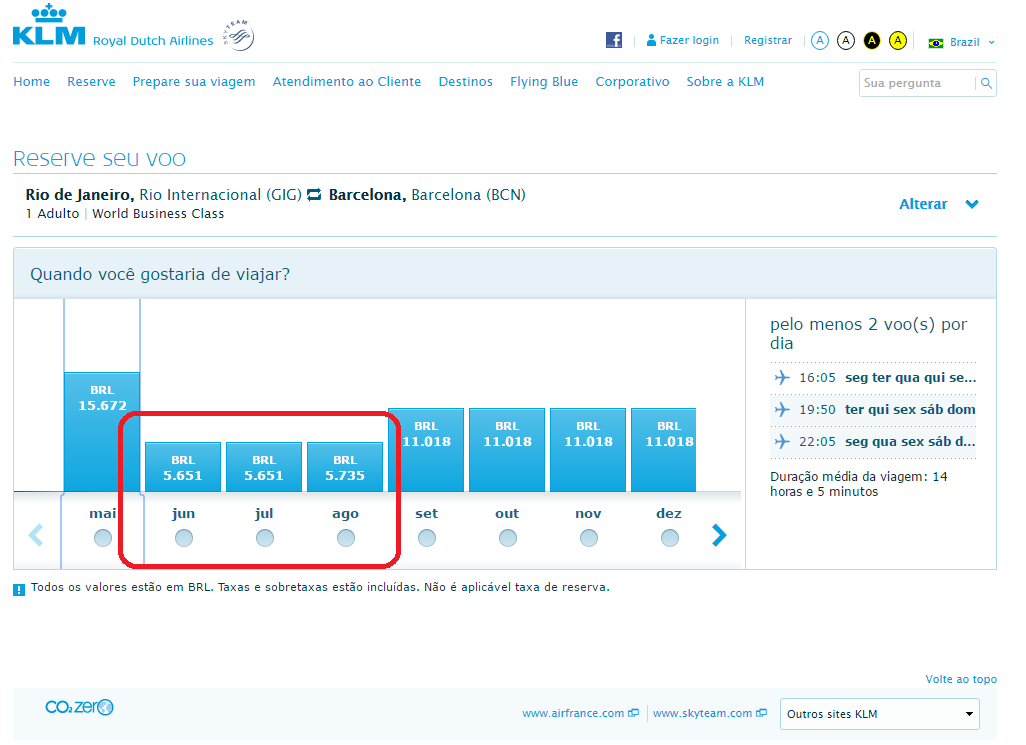Viewport: 1026px width, 745px height.
Task: Click the 16:05 flight days text
Action: click(x=910, y=377)
